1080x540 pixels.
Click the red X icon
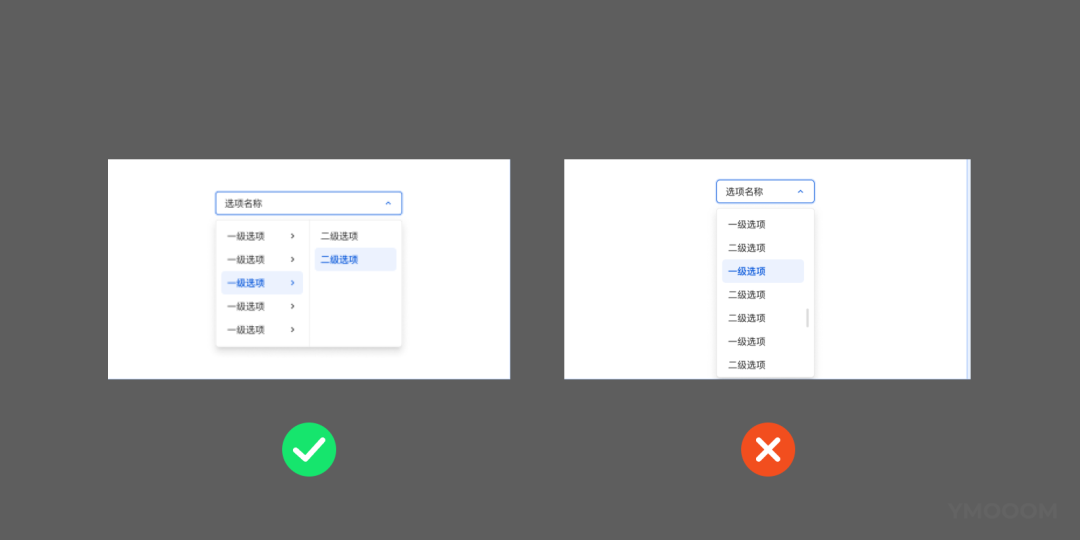pos(768,449)
